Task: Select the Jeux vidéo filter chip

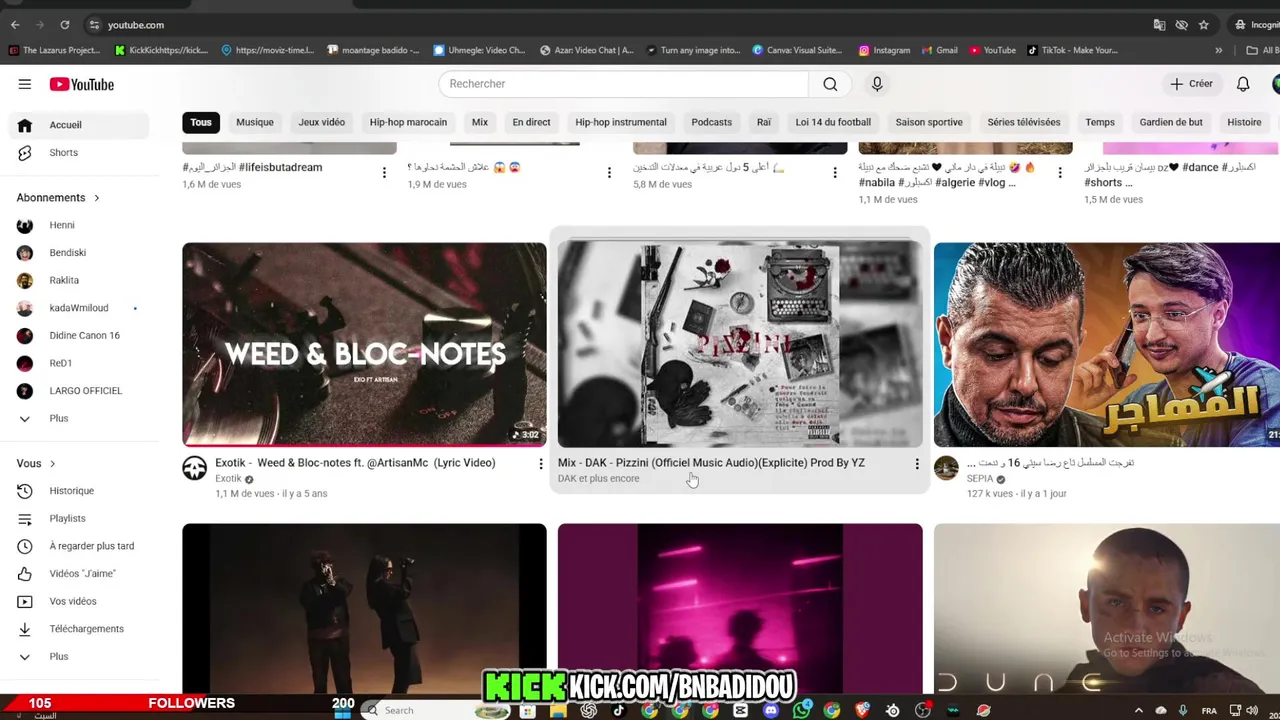Action: (322, 122)
